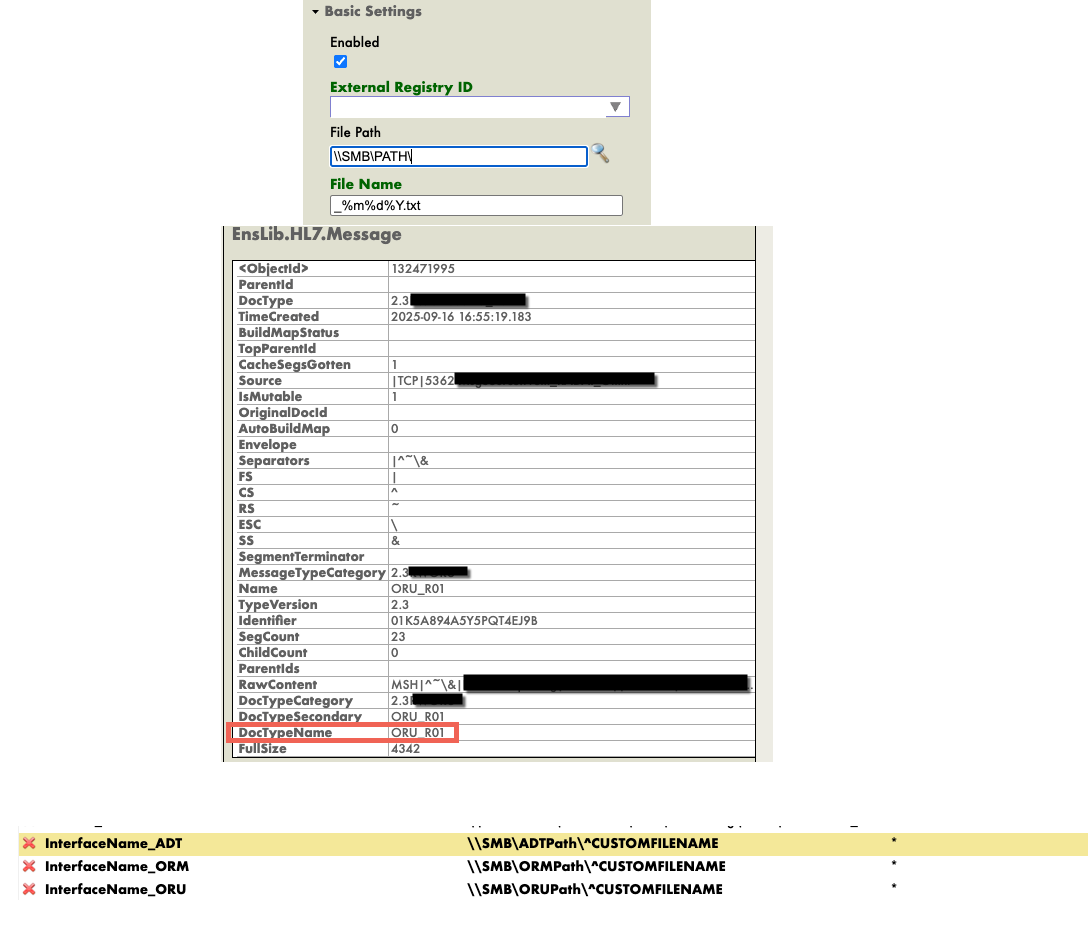Screen dimensions: 1088x949
Task: Click the magnifier icon beside File Path
Action: (599, 153)
